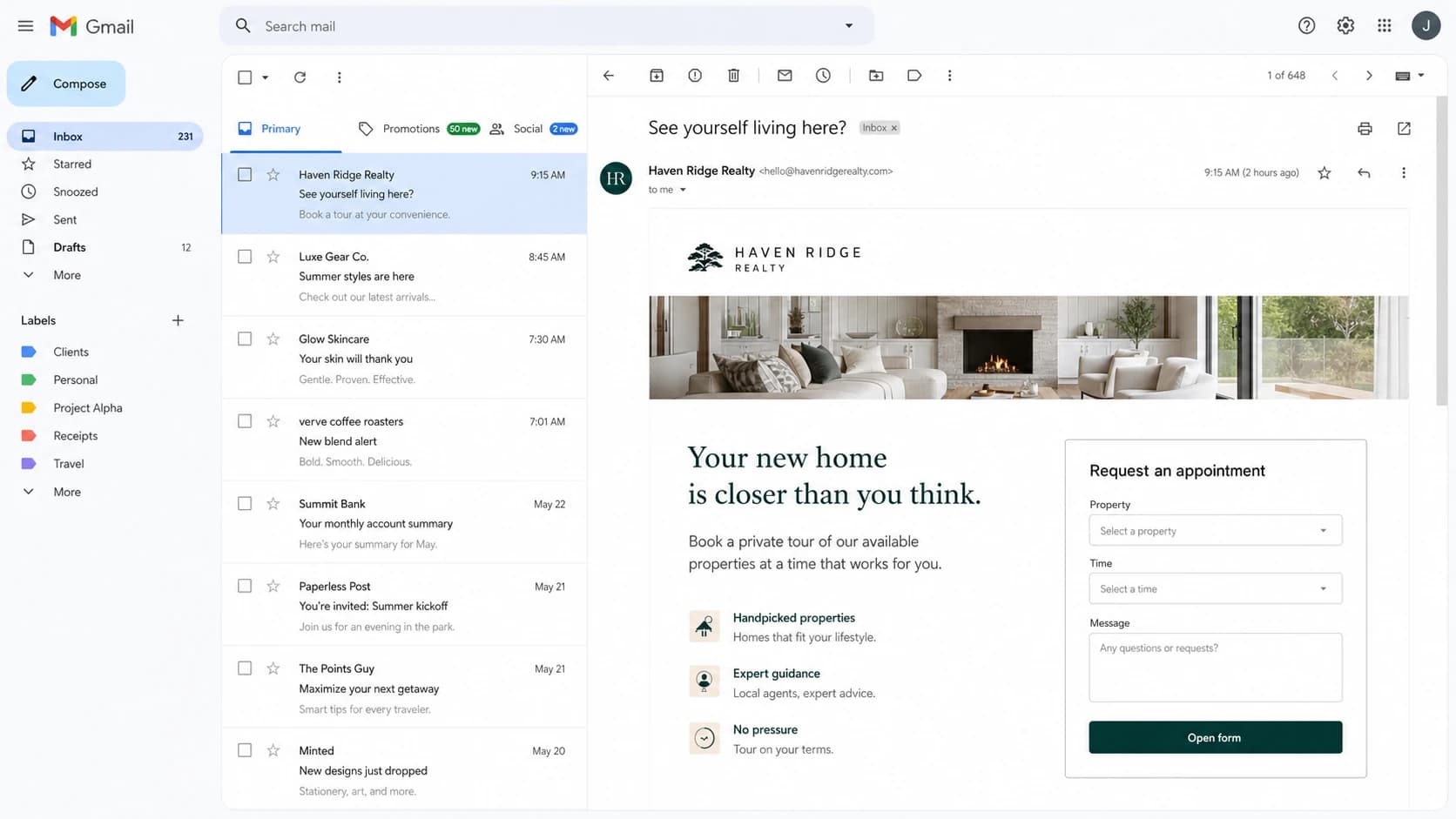Open the Select a property dropdown
This screenshot has height=819, width=1456.
pyautogui.click(x=1215, y=530)
